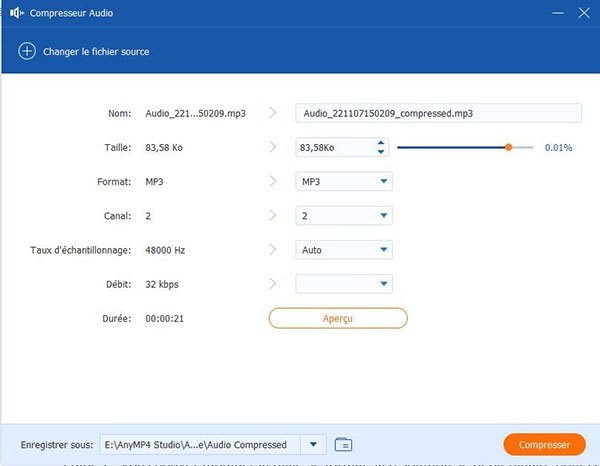Minimize the Compresseur Audio window
The height and width of the screenshot is (466, 600).
click(558, 13)
